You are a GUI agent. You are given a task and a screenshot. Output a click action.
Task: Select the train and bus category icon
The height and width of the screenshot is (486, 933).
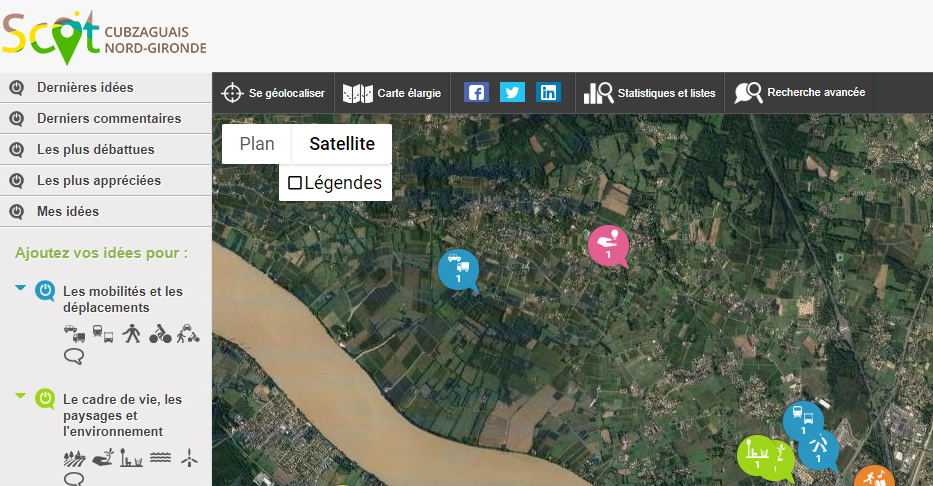pos(103,334)
